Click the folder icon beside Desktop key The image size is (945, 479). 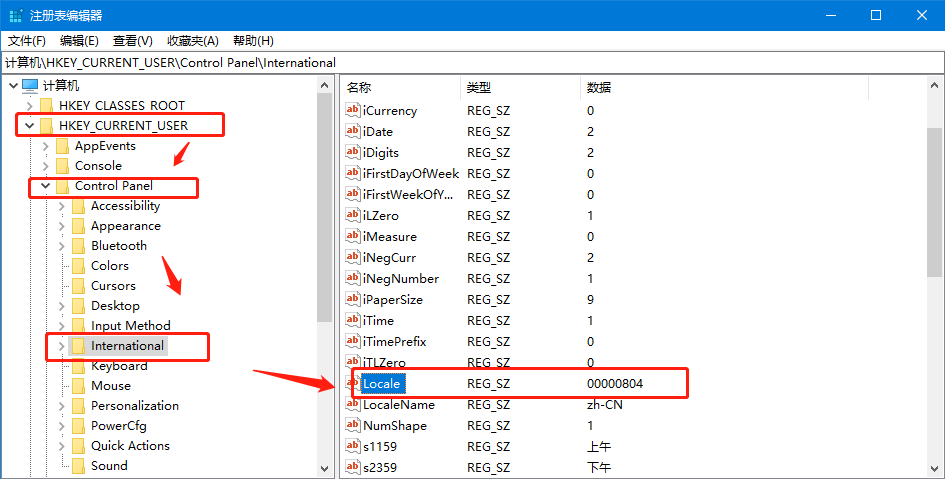(x=78, y=306)
